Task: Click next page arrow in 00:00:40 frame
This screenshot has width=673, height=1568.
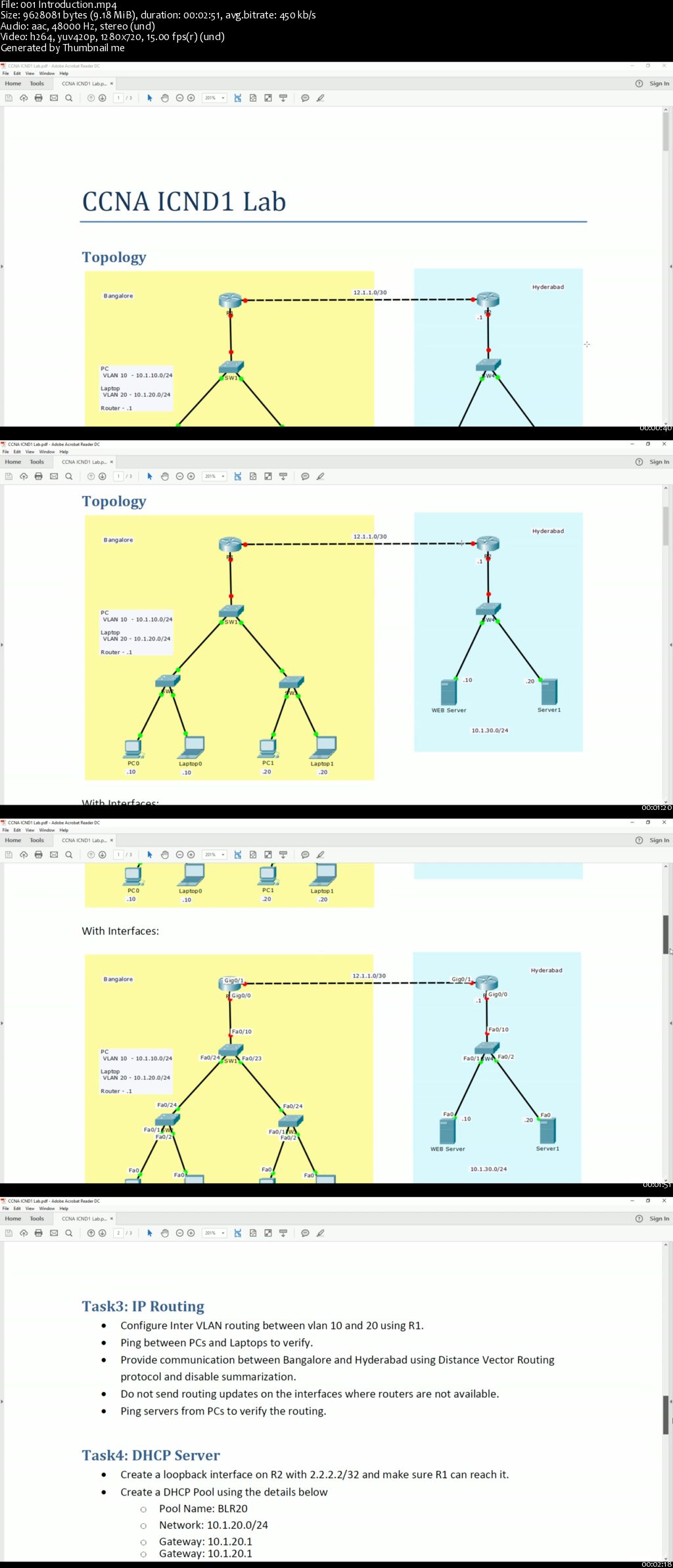Action: click(103, 98)
